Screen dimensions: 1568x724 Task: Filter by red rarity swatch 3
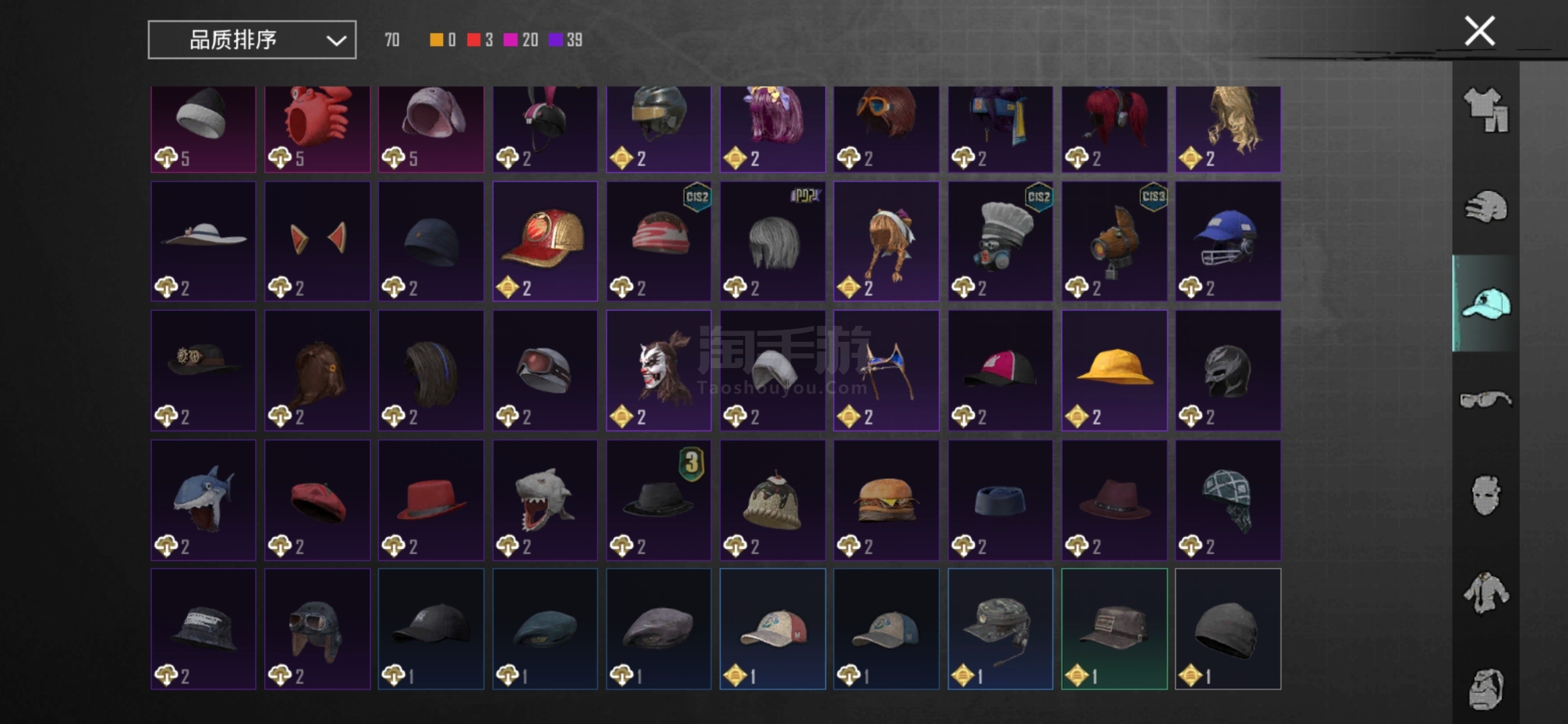click(480, 40)
